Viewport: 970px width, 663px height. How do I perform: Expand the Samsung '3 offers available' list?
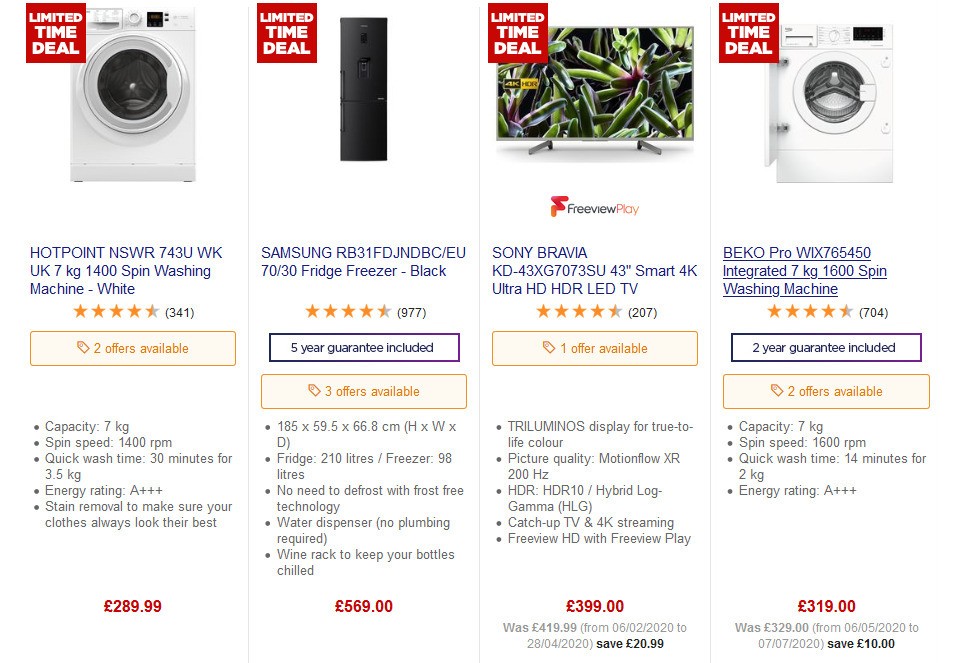[363, 391]
